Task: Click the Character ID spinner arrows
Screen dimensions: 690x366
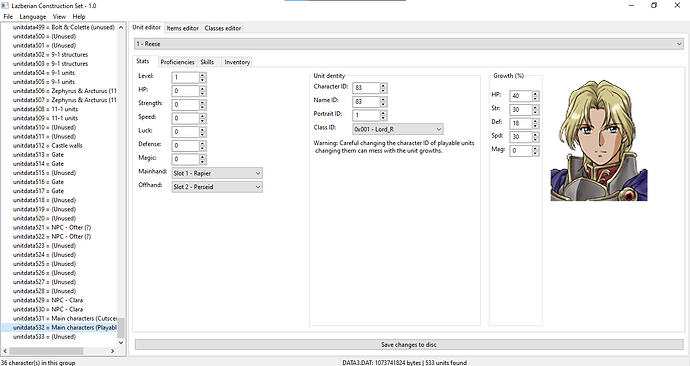Action: coord(383,88)
